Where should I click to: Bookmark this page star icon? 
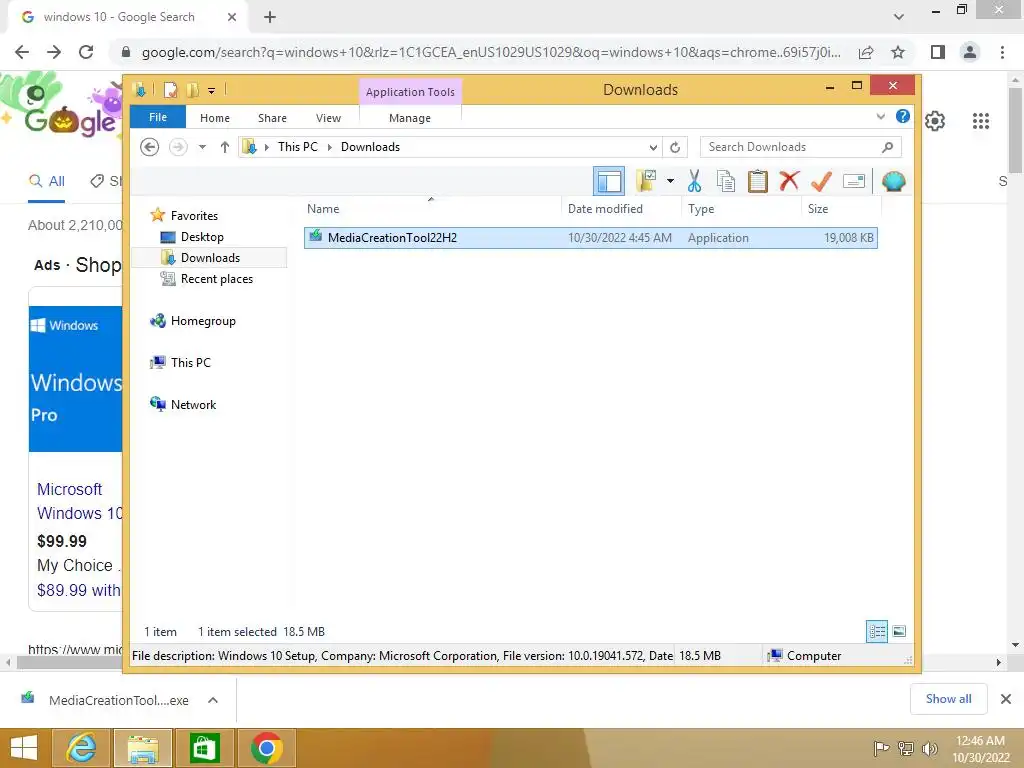coord(898,52)
